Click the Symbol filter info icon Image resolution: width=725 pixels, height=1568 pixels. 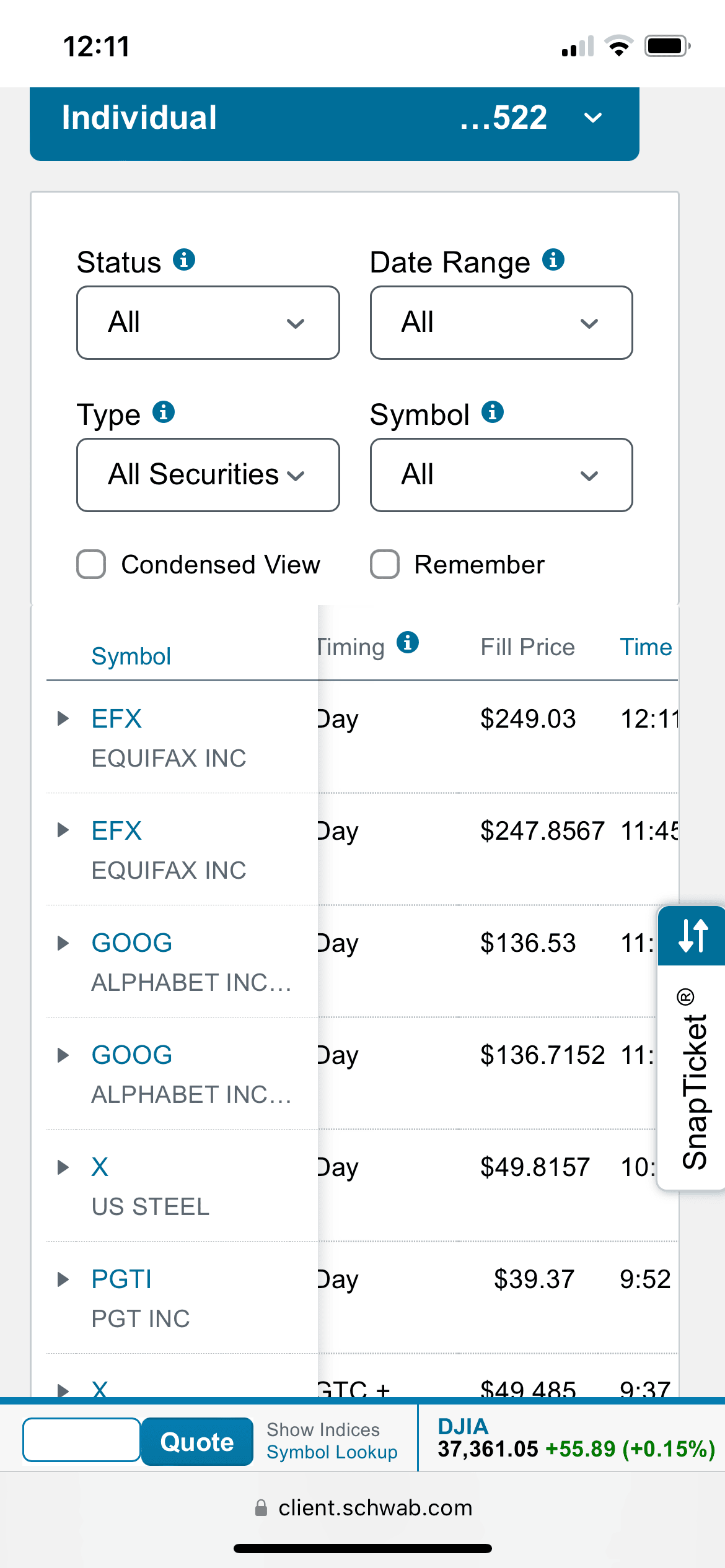493,412
